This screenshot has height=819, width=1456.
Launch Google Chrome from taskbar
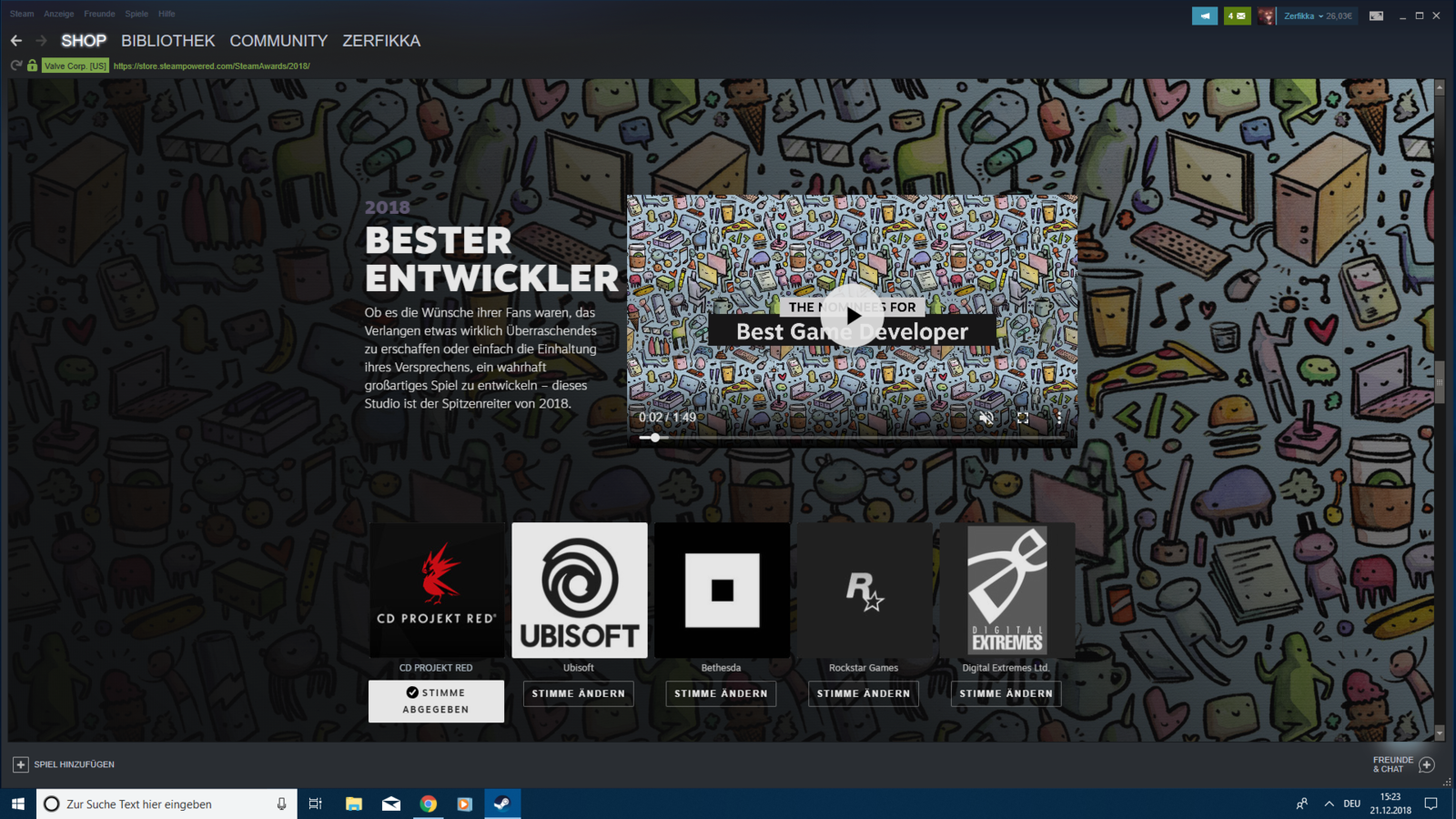tap(428, 804)
